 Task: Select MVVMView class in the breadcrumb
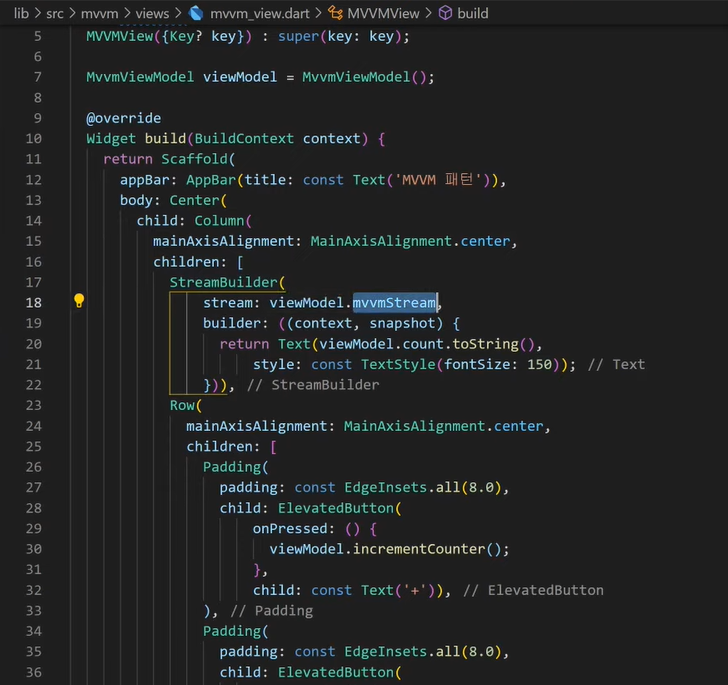383,13
